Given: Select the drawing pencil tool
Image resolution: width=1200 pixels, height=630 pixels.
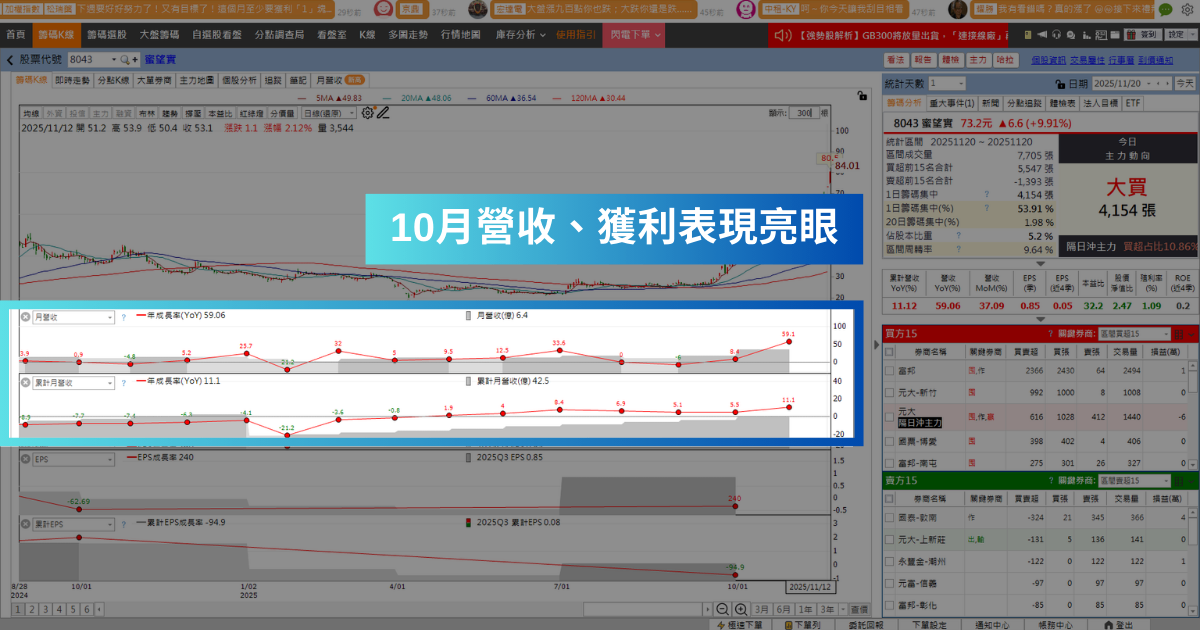Looking at the screenshot, I should pyautogui.click(x=382, y=112).
